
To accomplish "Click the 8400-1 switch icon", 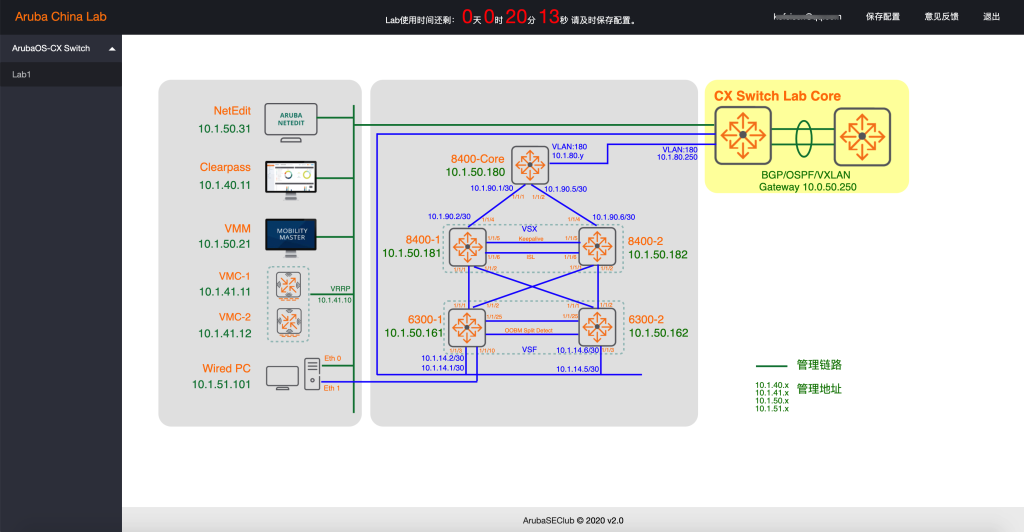I will click(466, 245).
